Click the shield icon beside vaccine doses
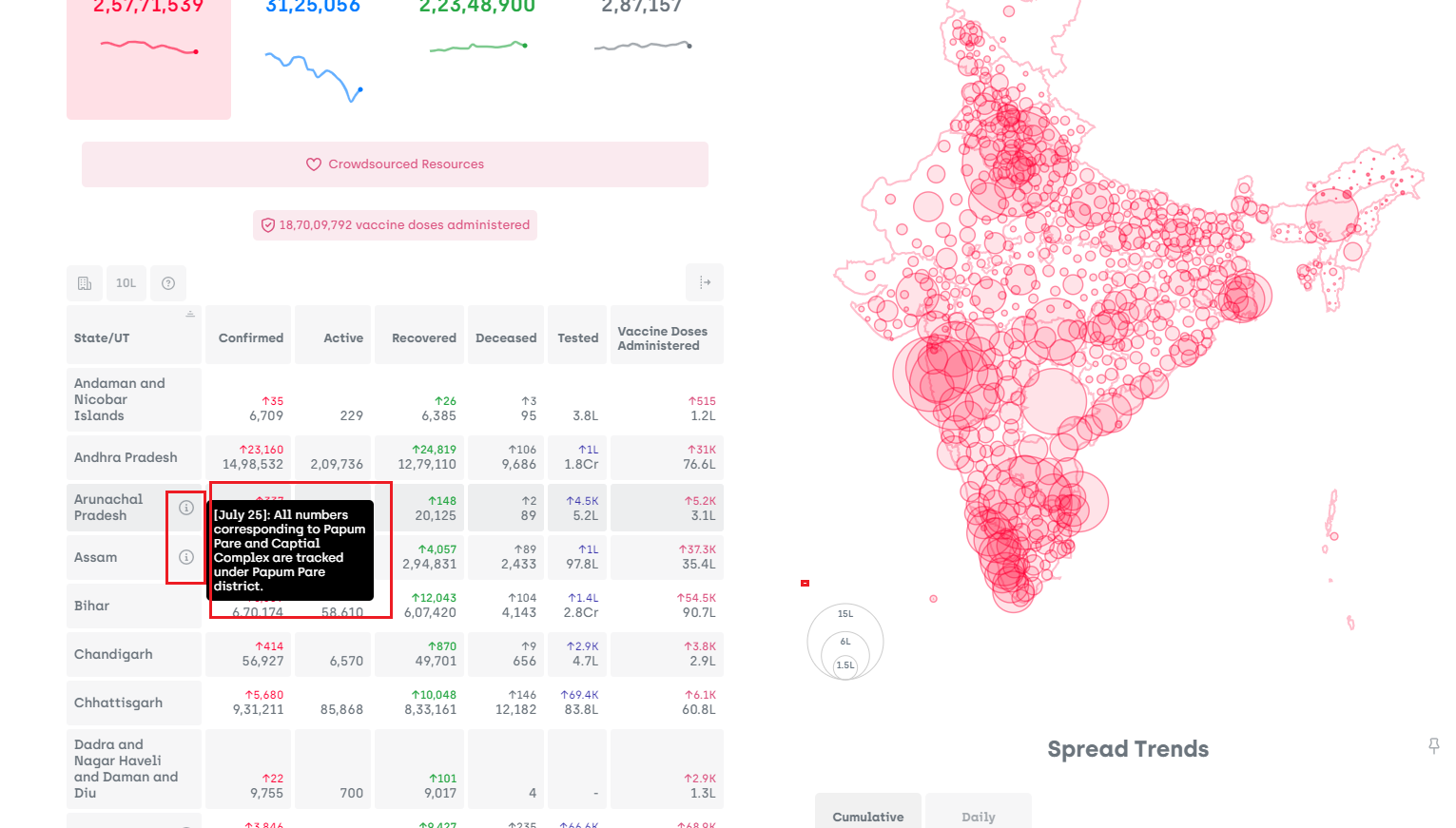1456x828 pixels. point(268,225)
